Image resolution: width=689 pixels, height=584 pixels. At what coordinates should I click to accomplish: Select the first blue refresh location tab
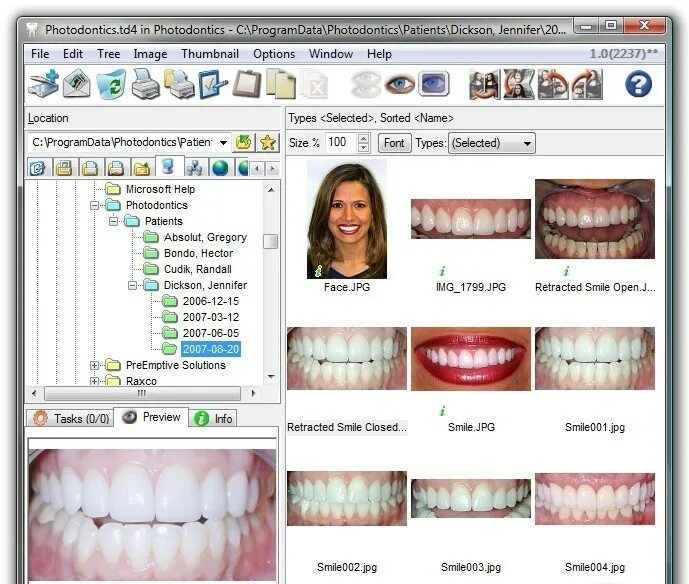pyautogui.click(x=38, y=167)
